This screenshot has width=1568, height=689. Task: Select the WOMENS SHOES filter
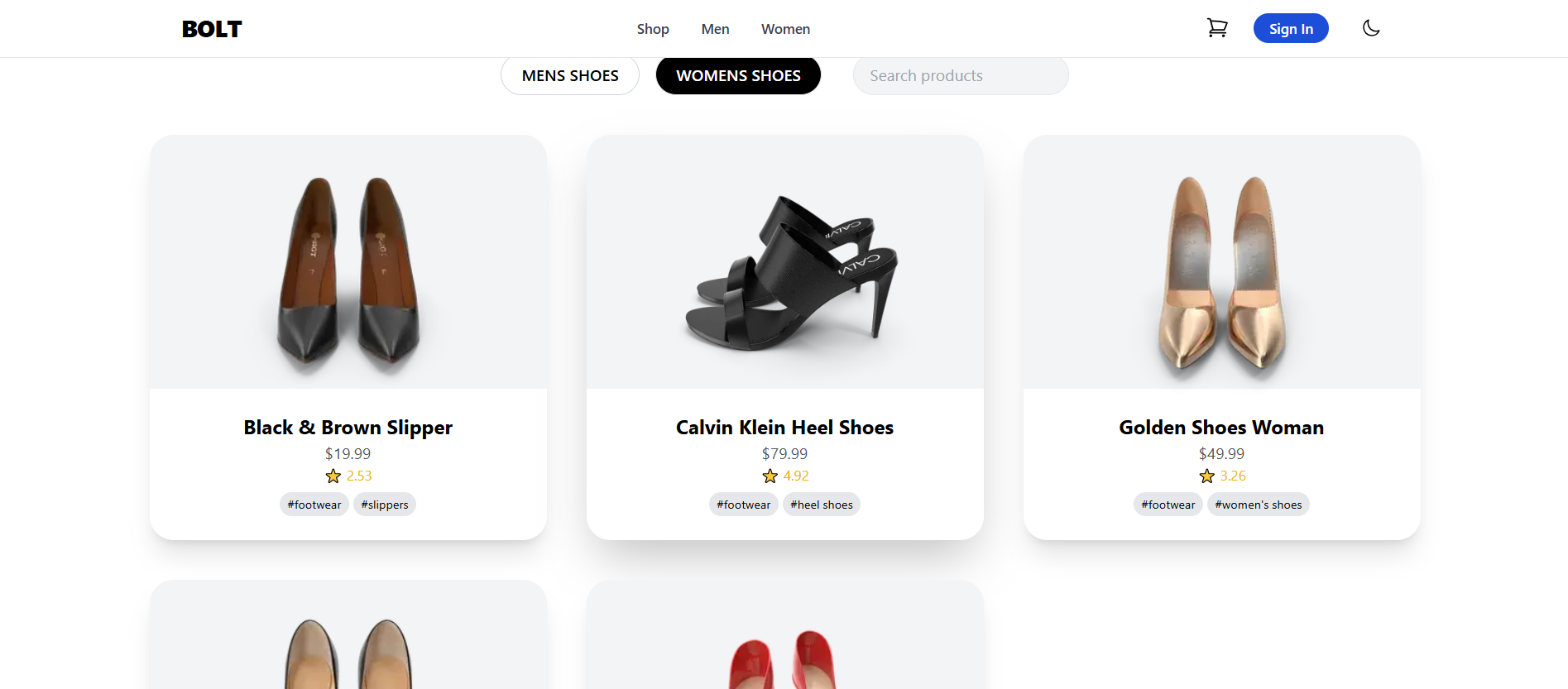point(738,75)
